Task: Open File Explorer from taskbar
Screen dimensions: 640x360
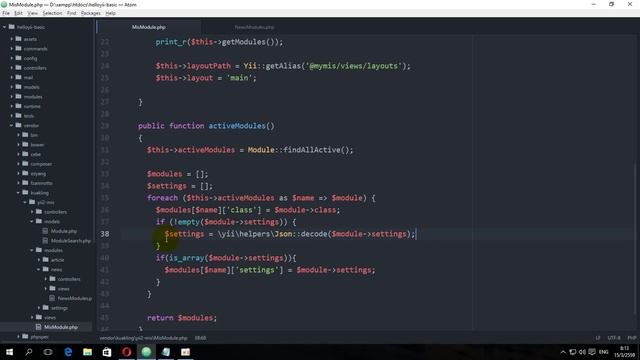Action: (87, 352)
